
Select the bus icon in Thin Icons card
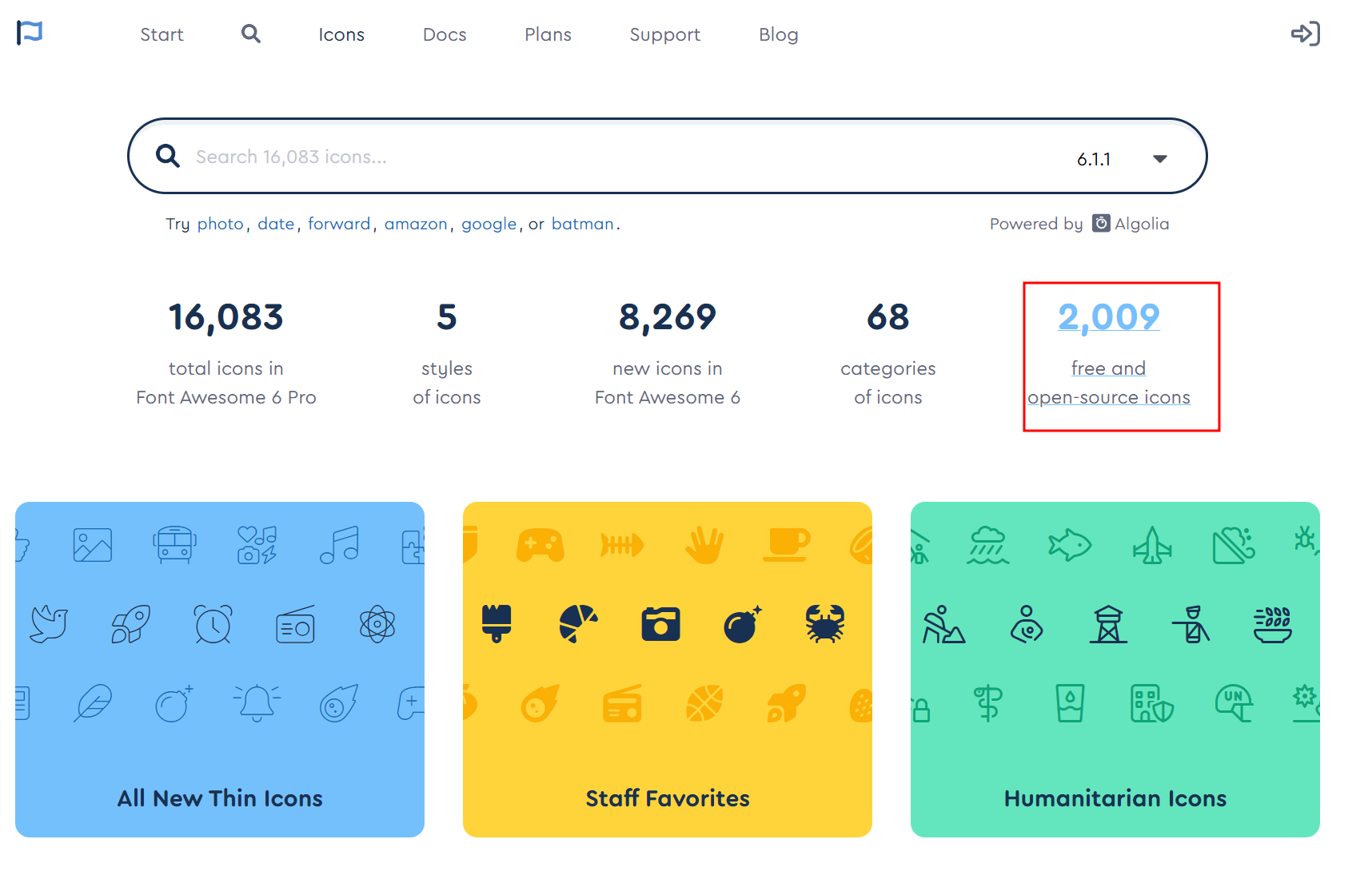174,545
